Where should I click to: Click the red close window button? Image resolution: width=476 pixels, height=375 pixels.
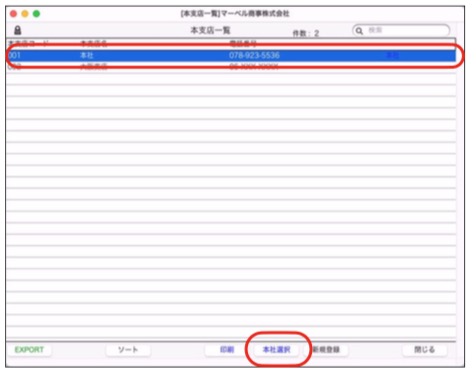point(13,14)
